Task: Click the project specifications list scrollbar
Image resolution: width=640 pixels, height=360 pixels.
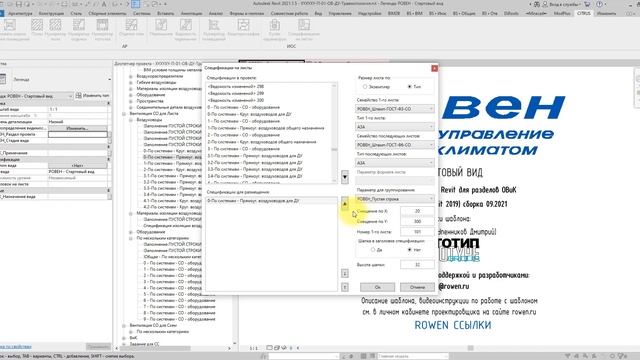Action: (335, 133)
